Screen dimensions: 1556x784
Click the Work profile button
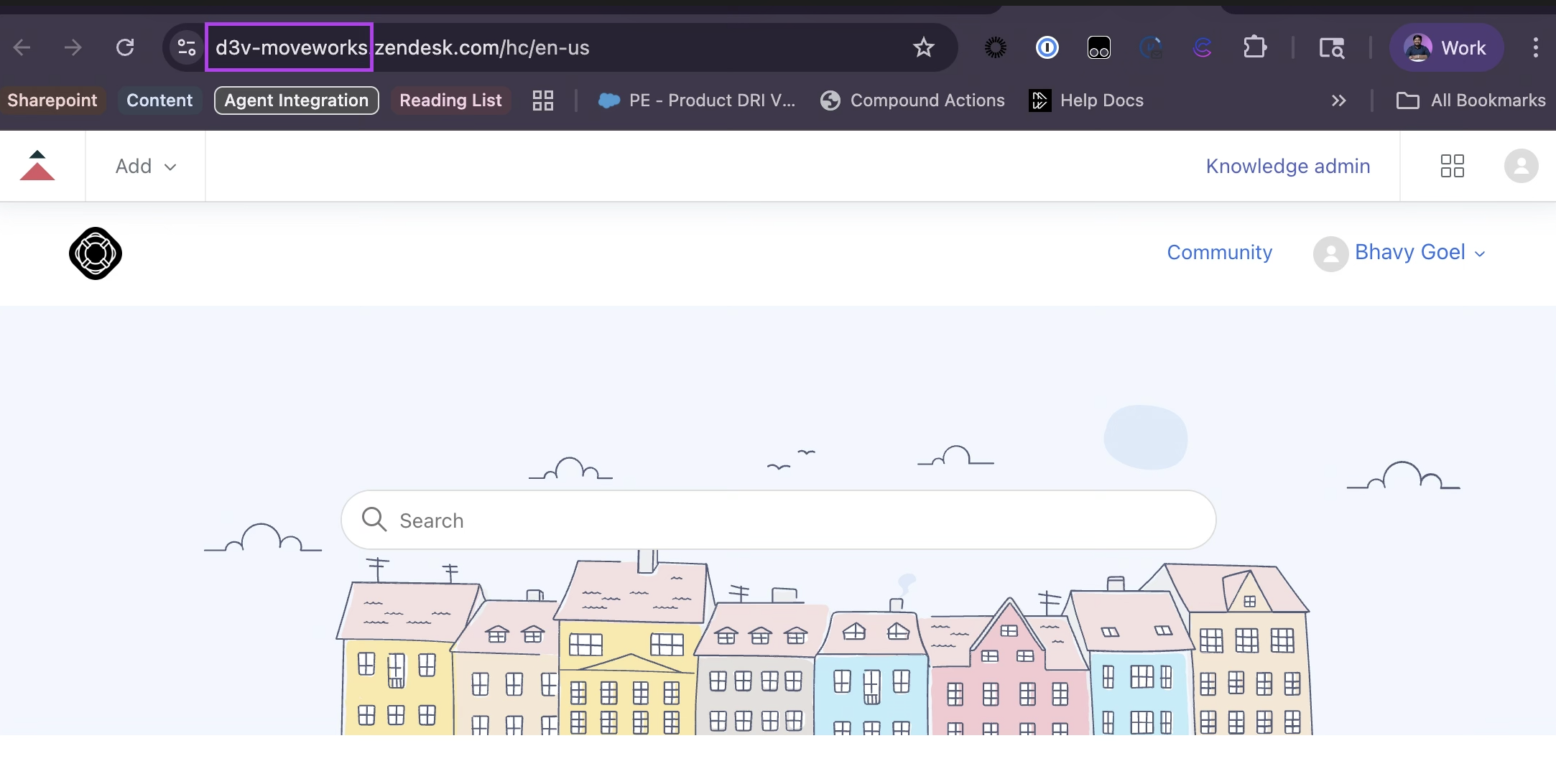click(1445, 47)
